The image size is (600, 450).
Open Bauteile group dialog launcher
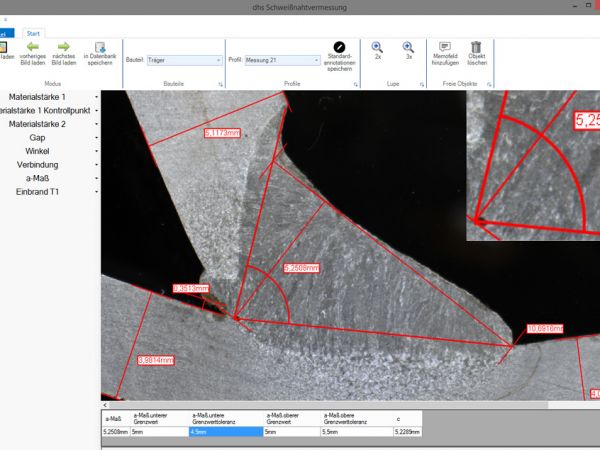click(220, 84)
